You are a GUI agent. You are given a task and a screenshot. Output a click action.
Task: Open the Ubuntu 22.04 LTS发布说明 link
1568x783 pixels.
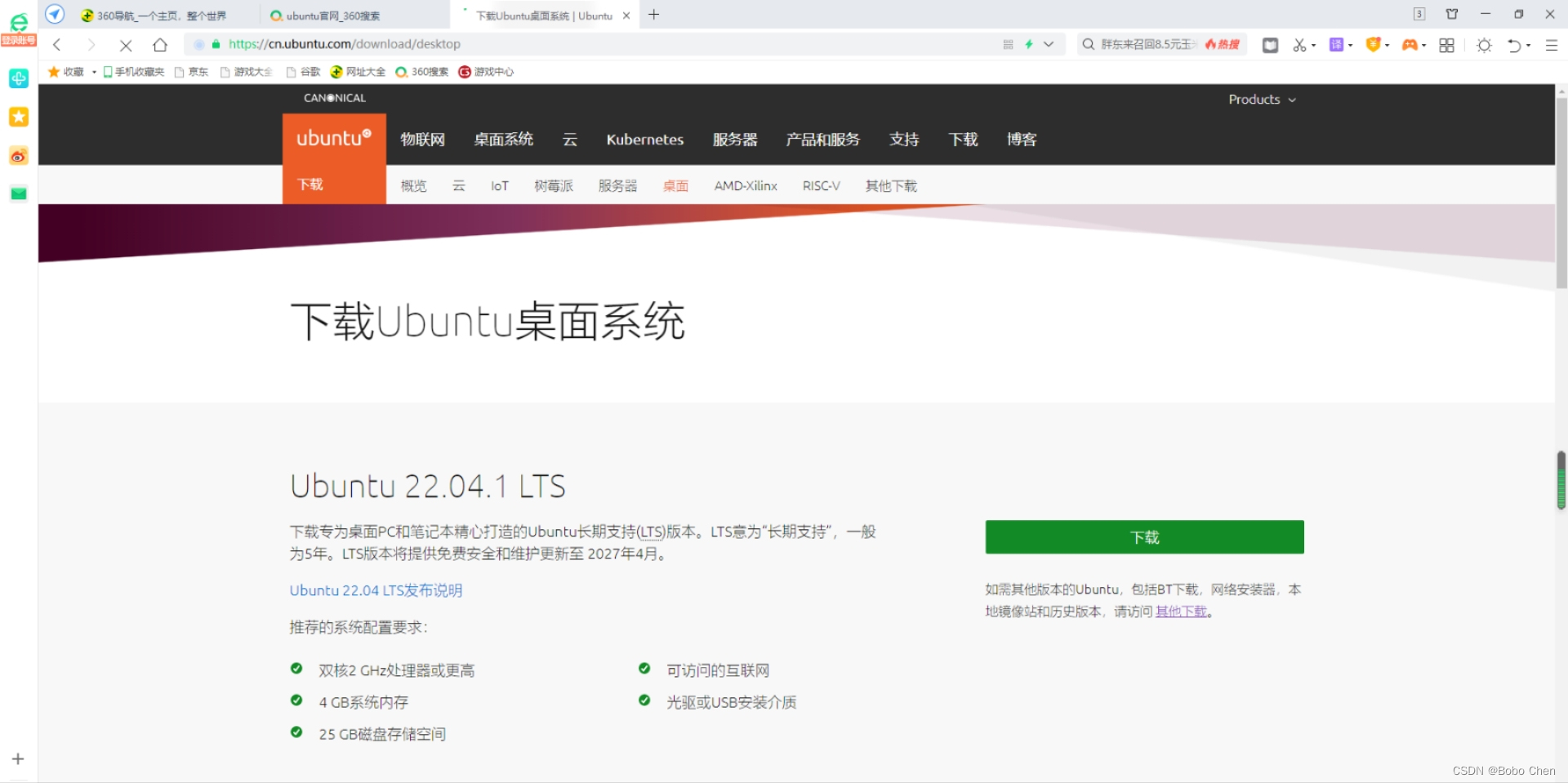[376, 590]
